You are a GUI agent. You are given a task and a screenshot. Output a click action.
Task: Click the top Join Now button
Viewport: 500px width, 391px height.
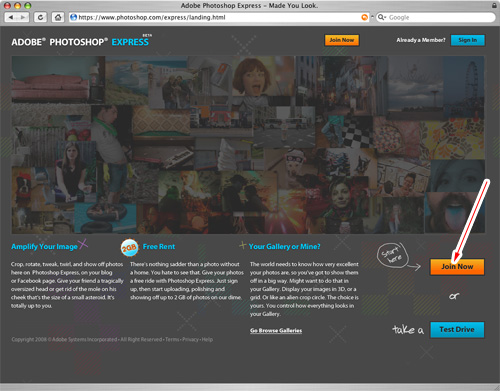click(342, 40)
